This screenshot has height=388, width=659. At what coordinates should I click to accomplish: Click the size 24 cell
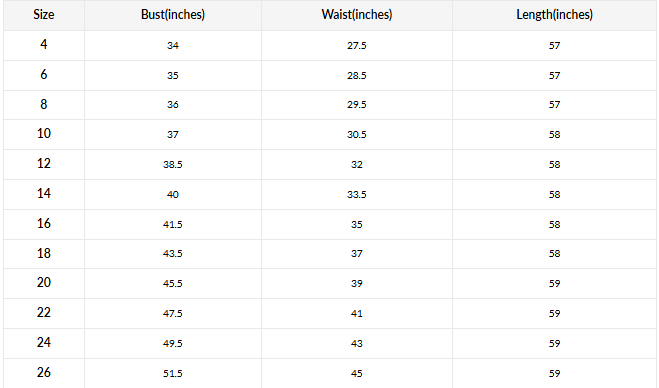[x=44, y=342]
